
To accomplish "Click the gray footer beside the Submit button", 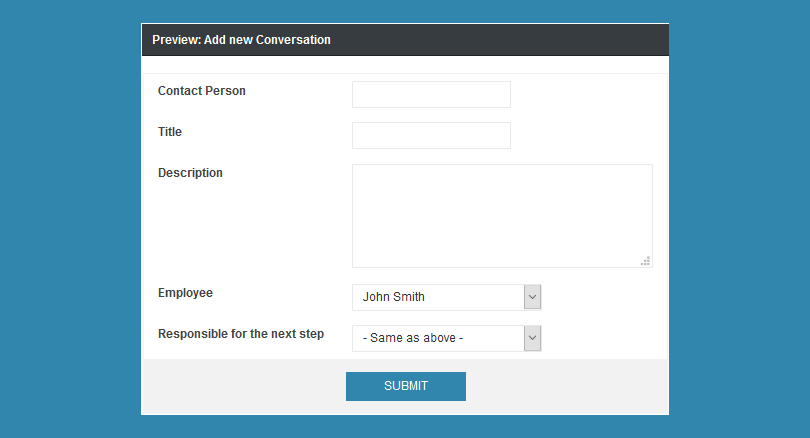I will coord(568,386).
